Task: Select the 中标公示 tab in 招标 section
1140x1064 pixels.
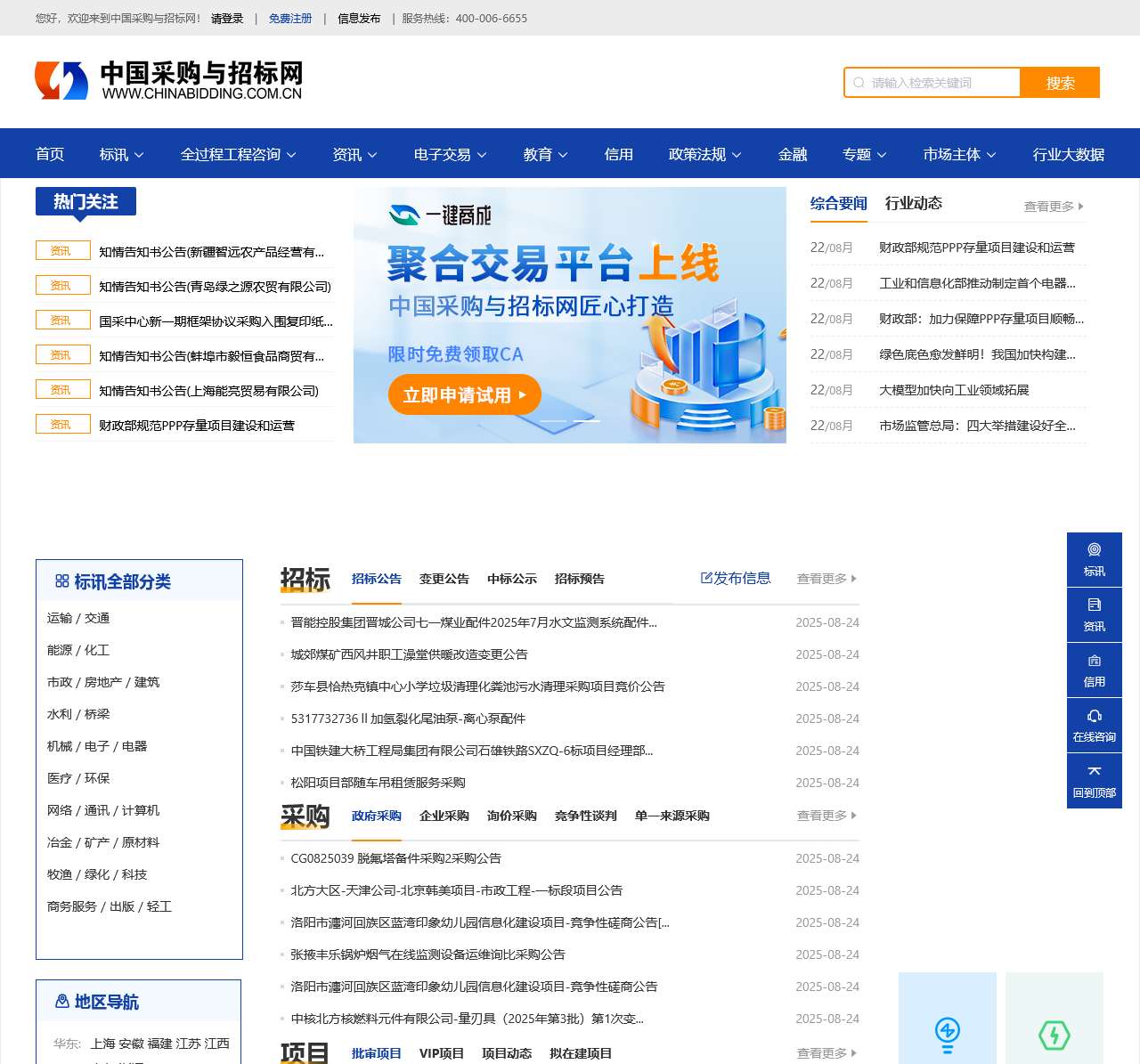Action: (x=511, y=579)
